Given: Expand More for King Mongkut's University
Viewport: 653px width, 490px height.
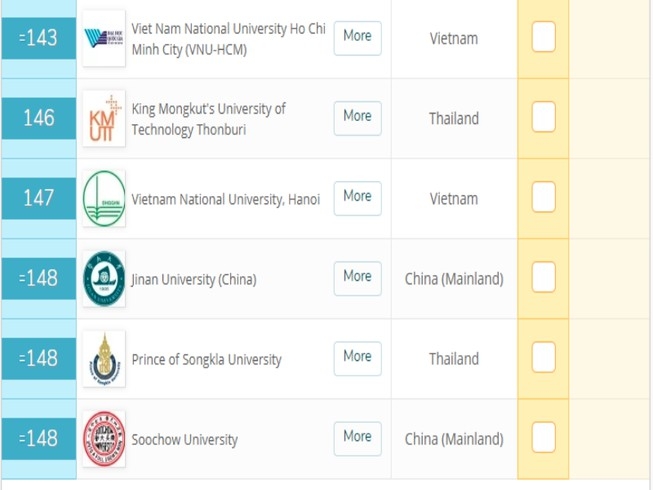Looking at the screenshot, I should coord(357,117).
